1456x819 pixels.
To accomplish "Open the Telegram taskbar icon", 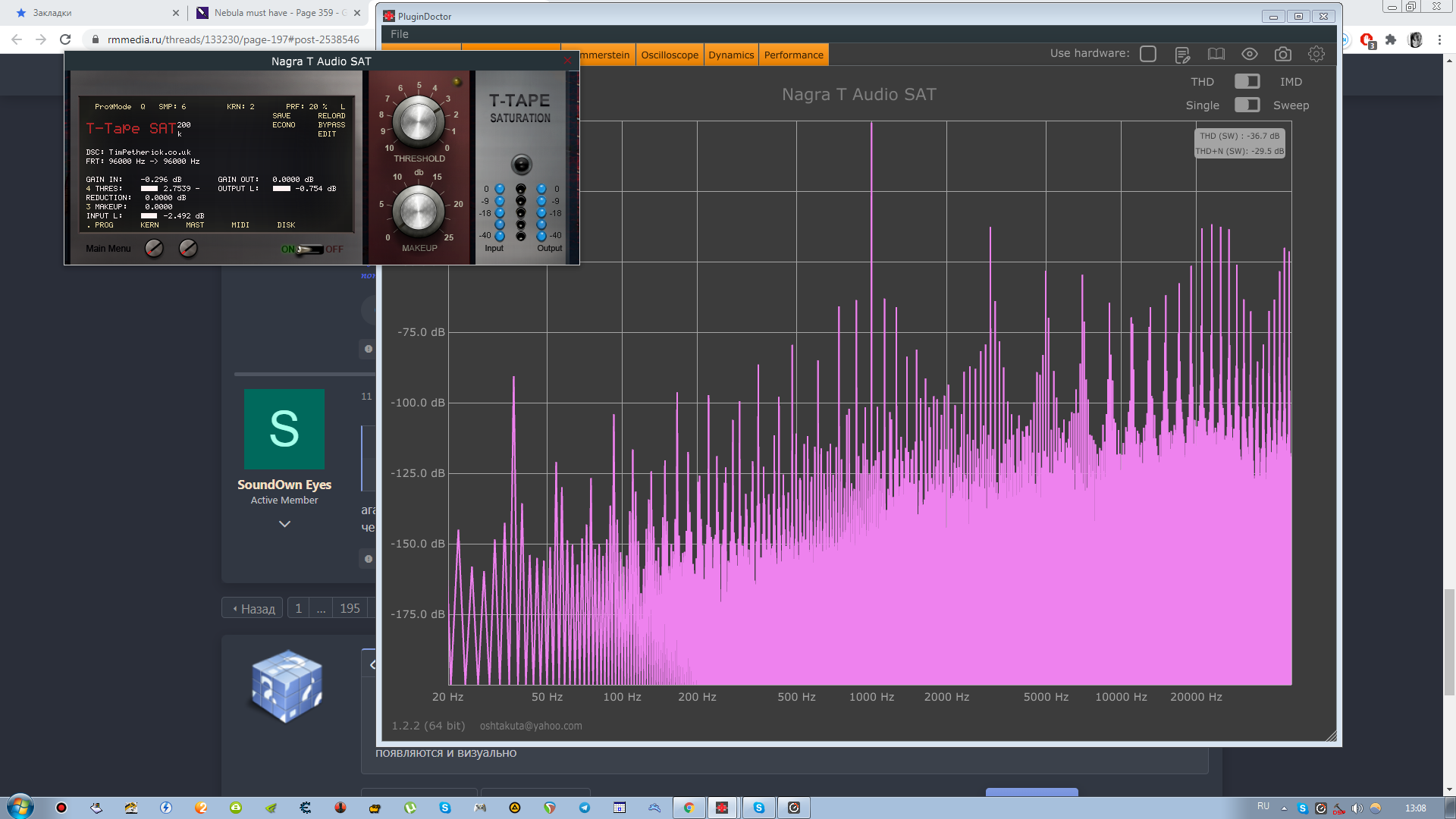I will (x=585, y=808).
